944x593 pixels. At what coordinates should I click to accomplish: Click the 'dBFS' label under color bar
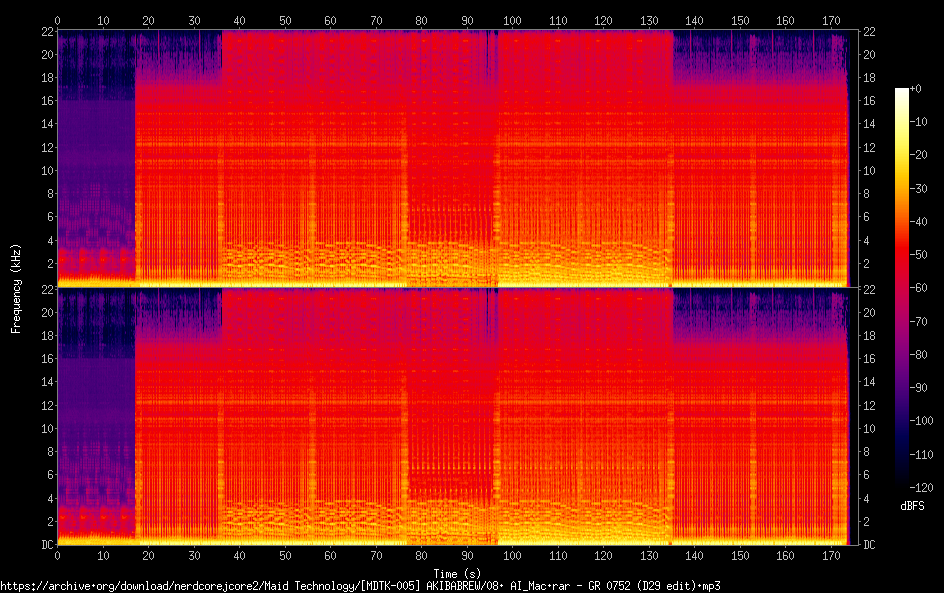coord(911,507)
